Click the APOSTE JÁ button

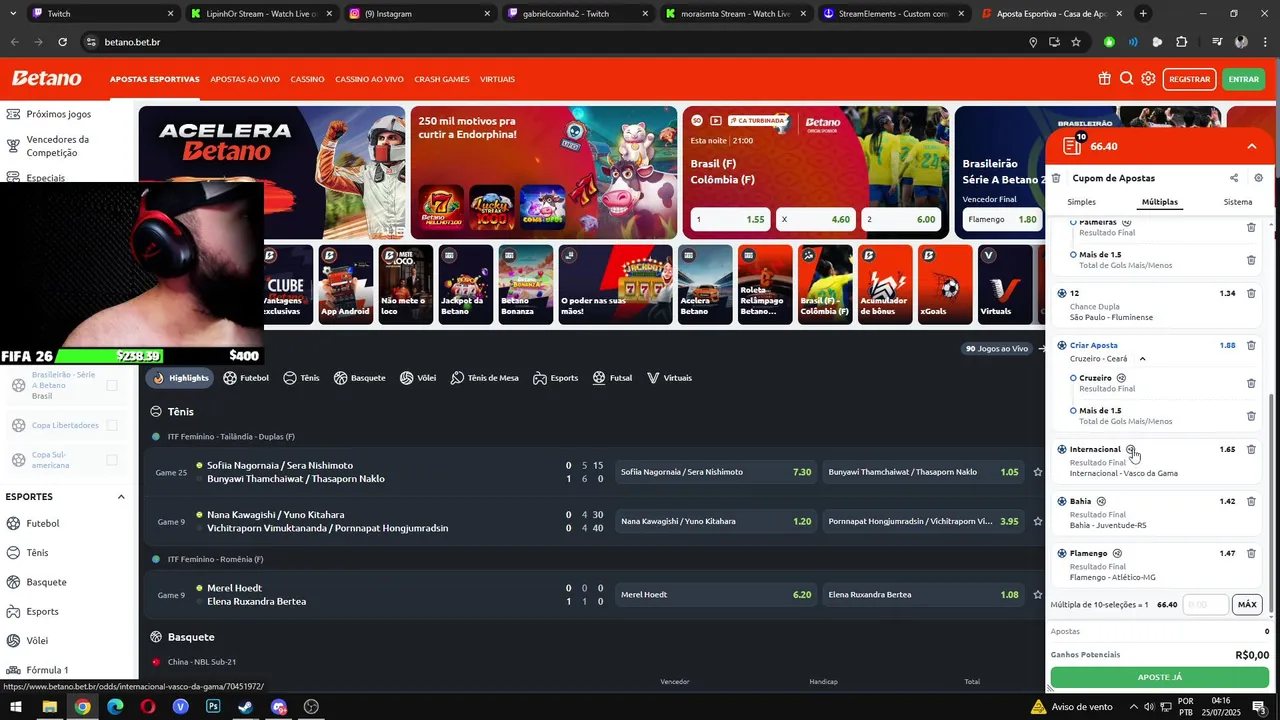point(1159,677)
